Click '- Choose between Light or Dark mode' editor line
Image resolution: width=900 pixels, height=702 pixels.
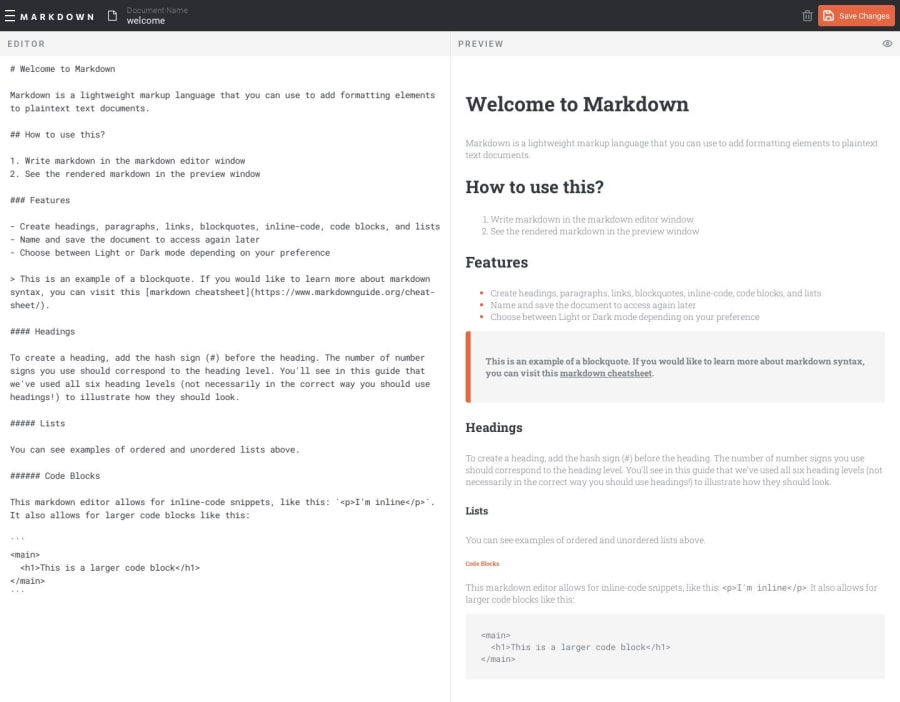click(x=170, y=253)
